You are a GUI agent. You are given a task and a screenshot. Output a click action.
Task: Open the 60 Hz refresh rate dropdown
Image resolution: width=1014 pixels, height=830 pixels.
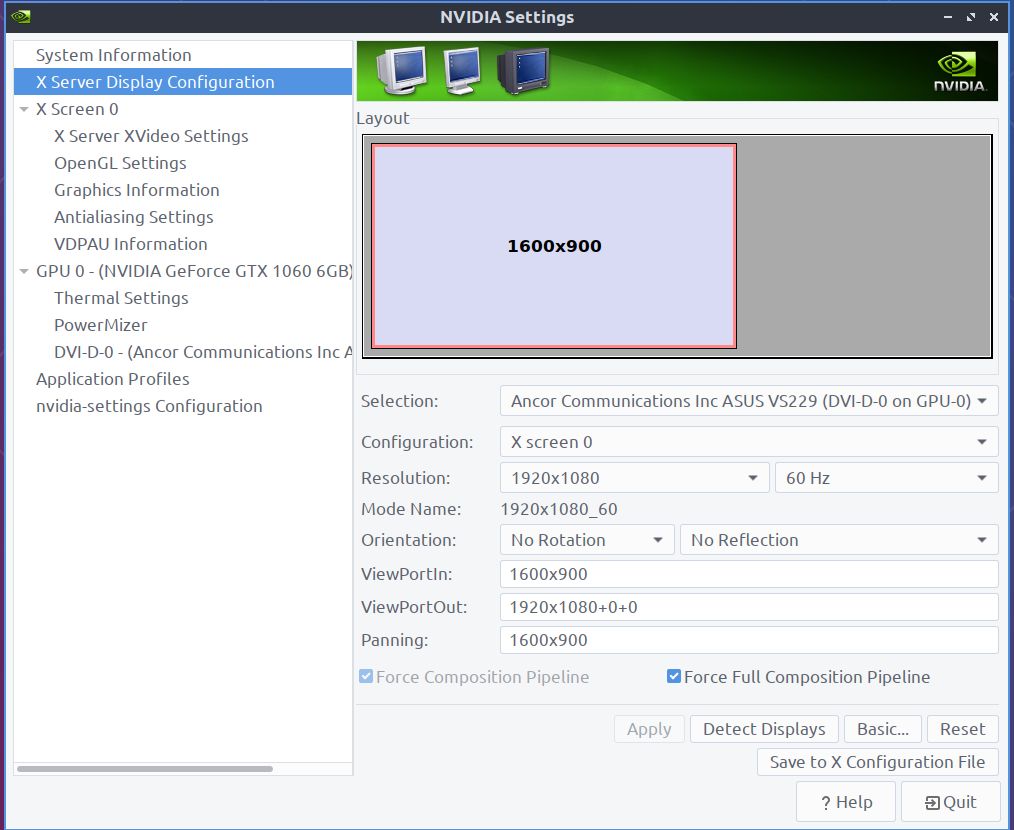885,478
